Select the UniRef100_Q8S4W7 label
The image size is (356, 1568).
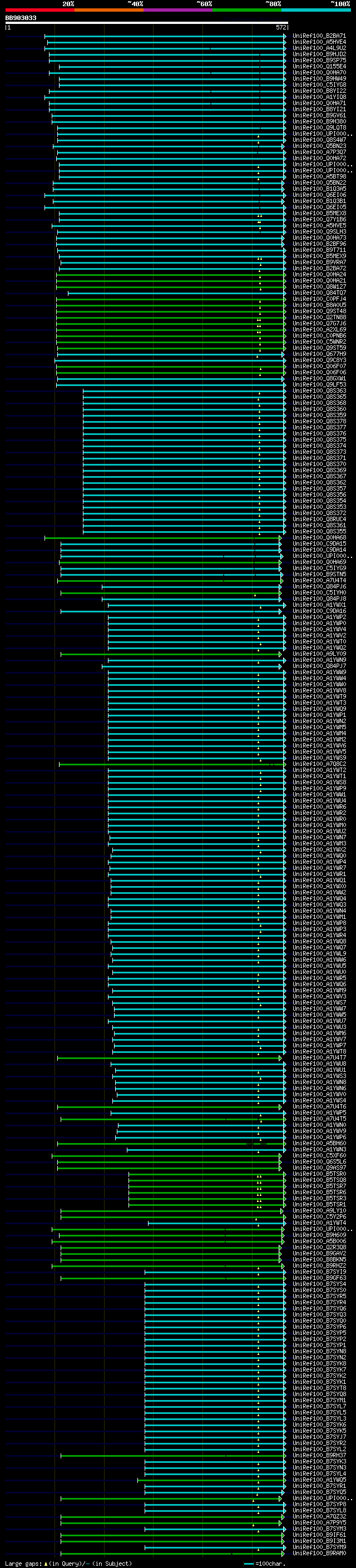click(319, 140)
